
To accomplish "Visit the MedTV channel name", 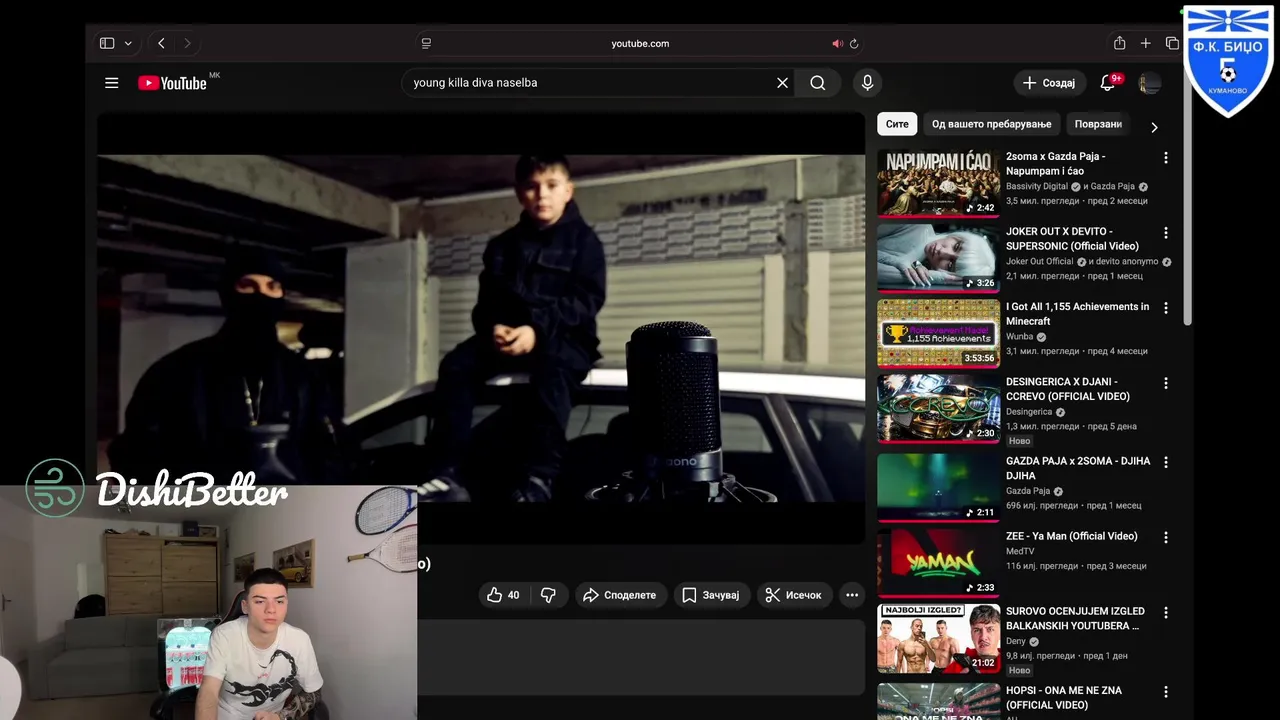I will [x=1020, y=551].
